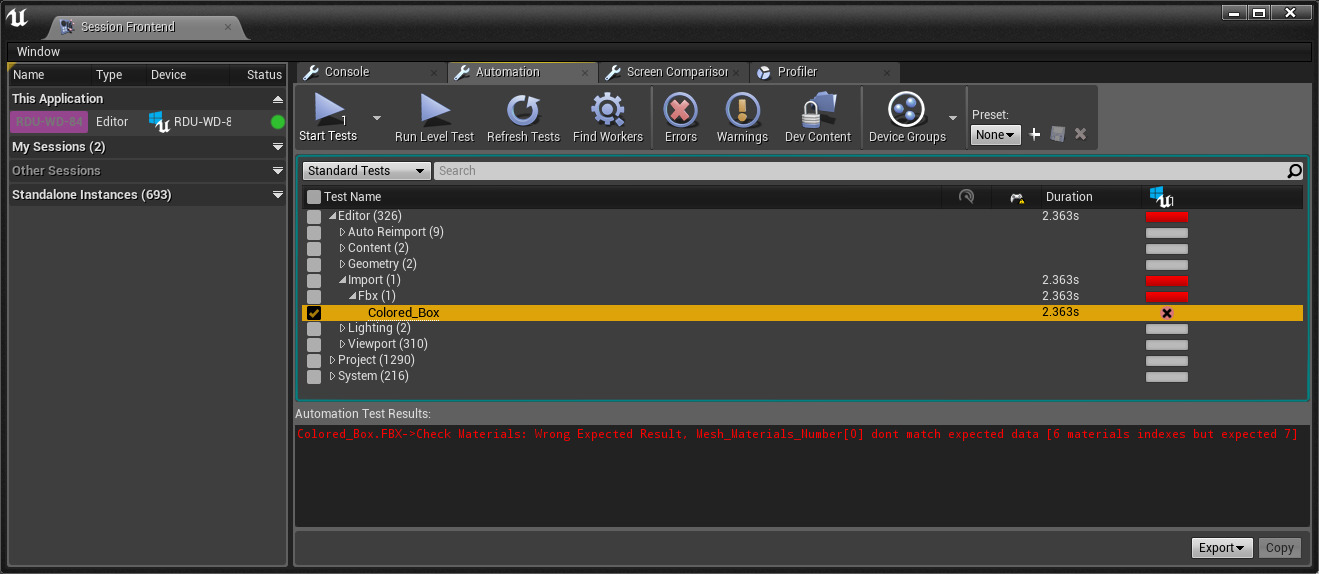Click the Find Workers gear icon

click(x=607, y=109)
